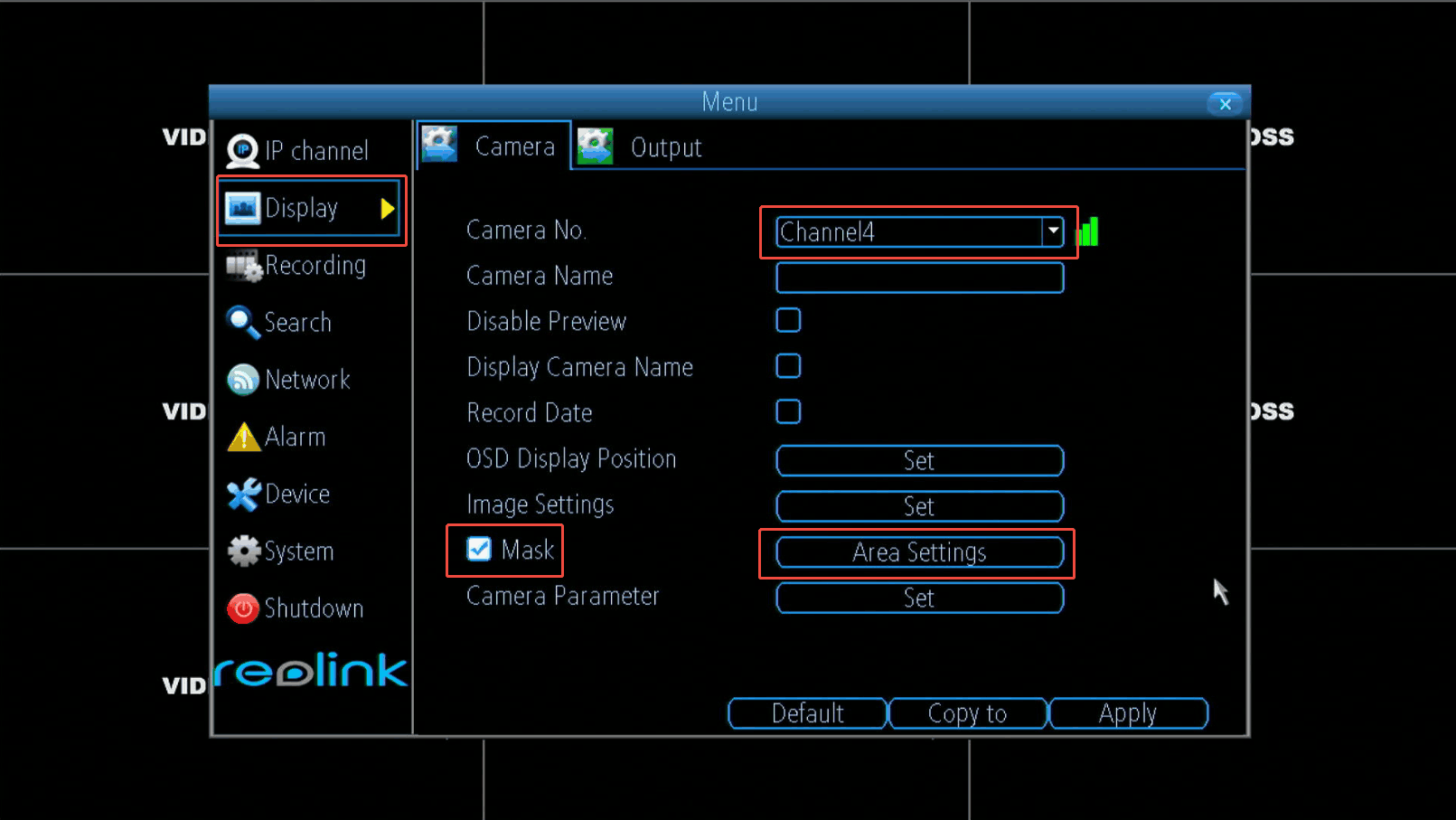The image size is (1456, 820).
Task: Select the IP channel menu entry
Action: coord(298,151)
